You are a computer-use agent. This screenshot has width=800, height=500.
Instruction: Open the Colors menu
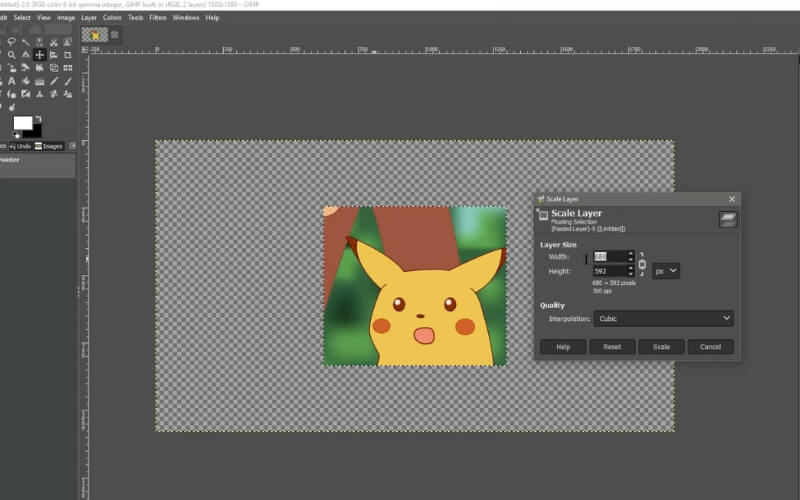112,17
